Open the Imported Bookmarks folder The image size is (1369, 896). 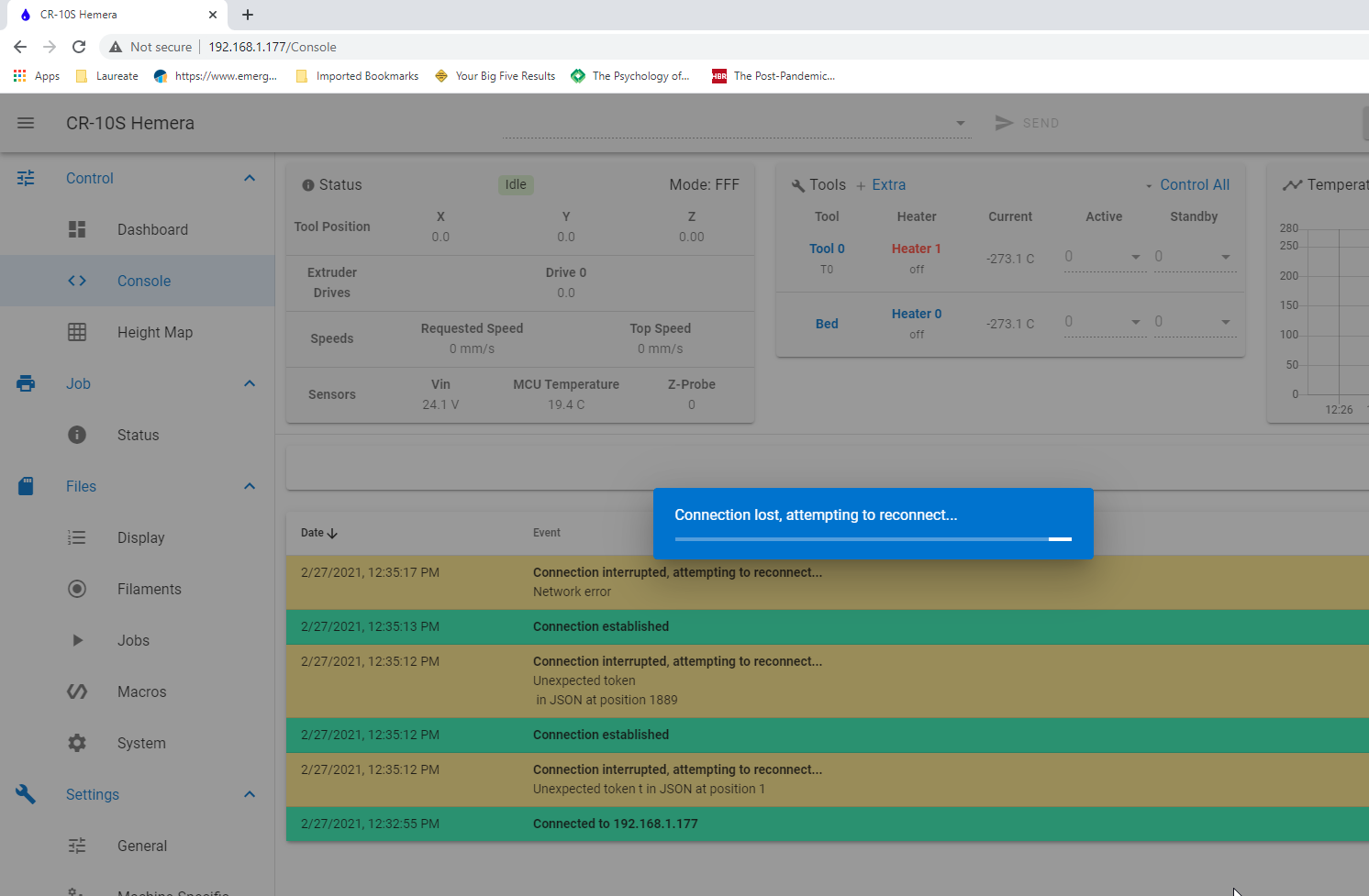click(x=357, y=76)
